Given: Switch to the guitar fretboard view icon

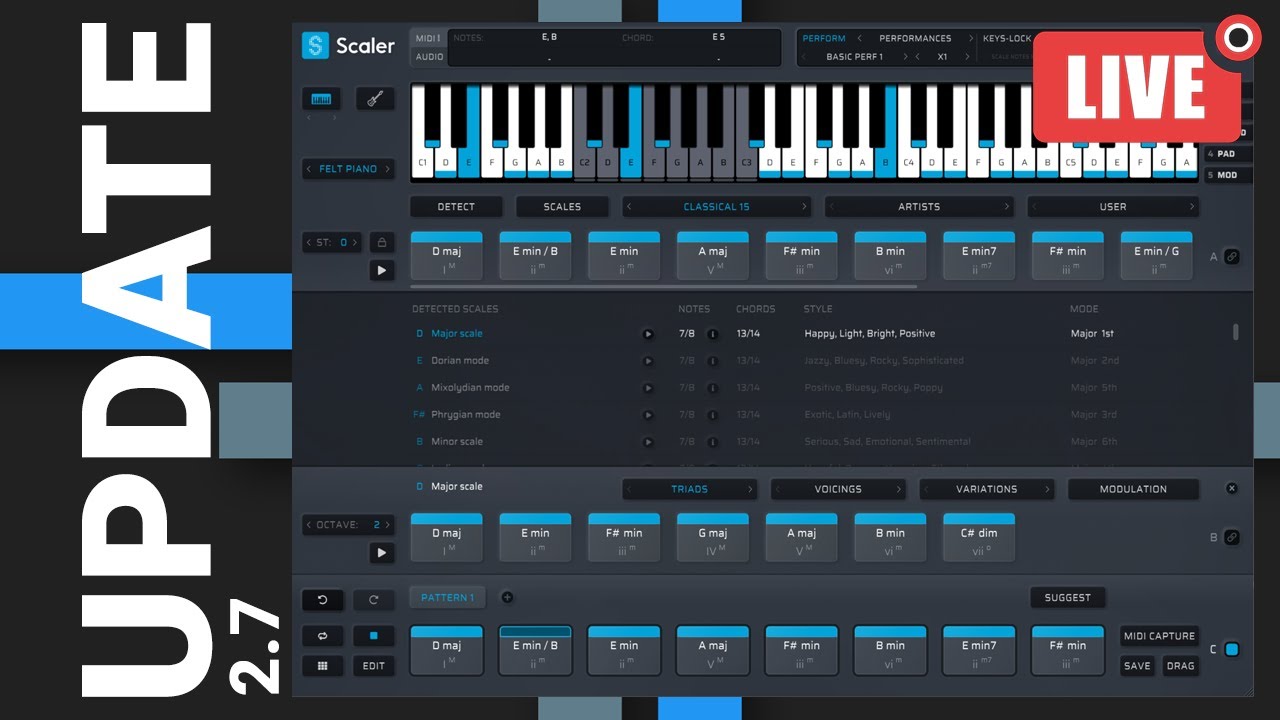Looking at the screenshot, I should (x=374, y=99).
